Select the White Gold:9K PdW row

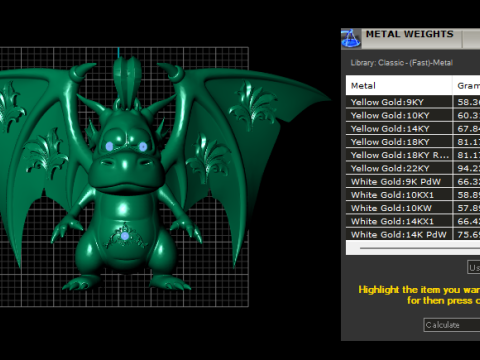413,182
